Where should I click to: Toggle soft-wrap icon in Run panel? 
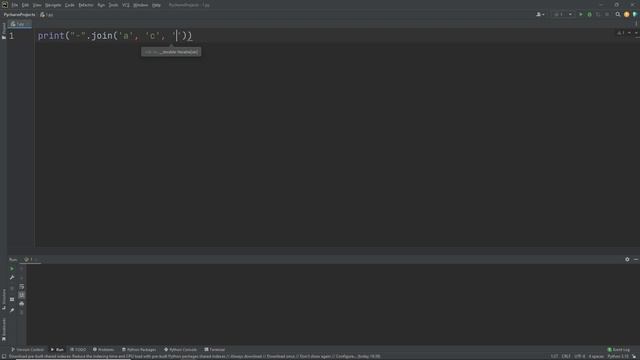click(x=22, y=287)
